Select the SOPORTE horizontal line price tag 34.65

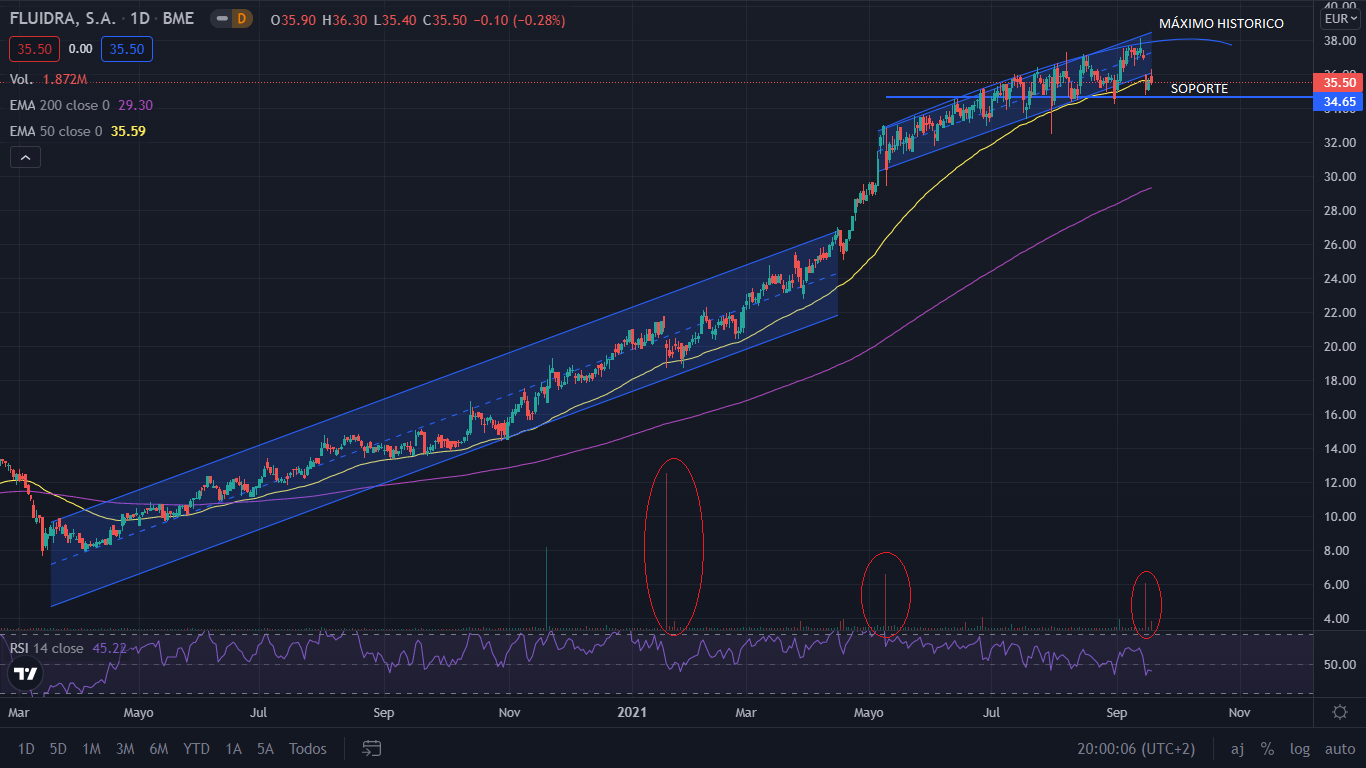click(x=1338, y=101)
